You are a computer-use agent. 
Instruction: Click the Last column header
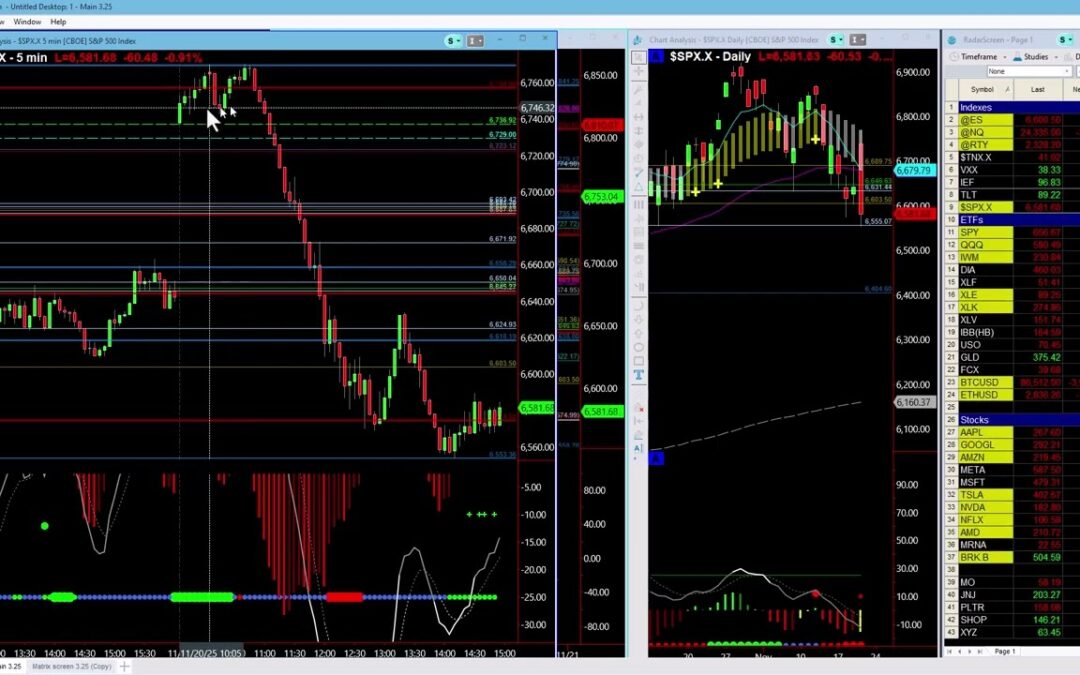click(1038, 89)
